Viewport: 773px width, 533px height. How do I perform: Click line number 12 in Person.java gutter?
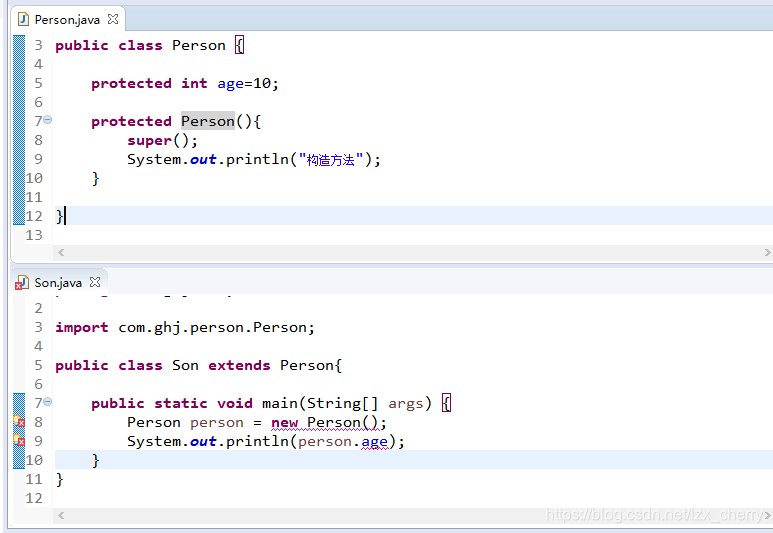(x=34, y=216)
